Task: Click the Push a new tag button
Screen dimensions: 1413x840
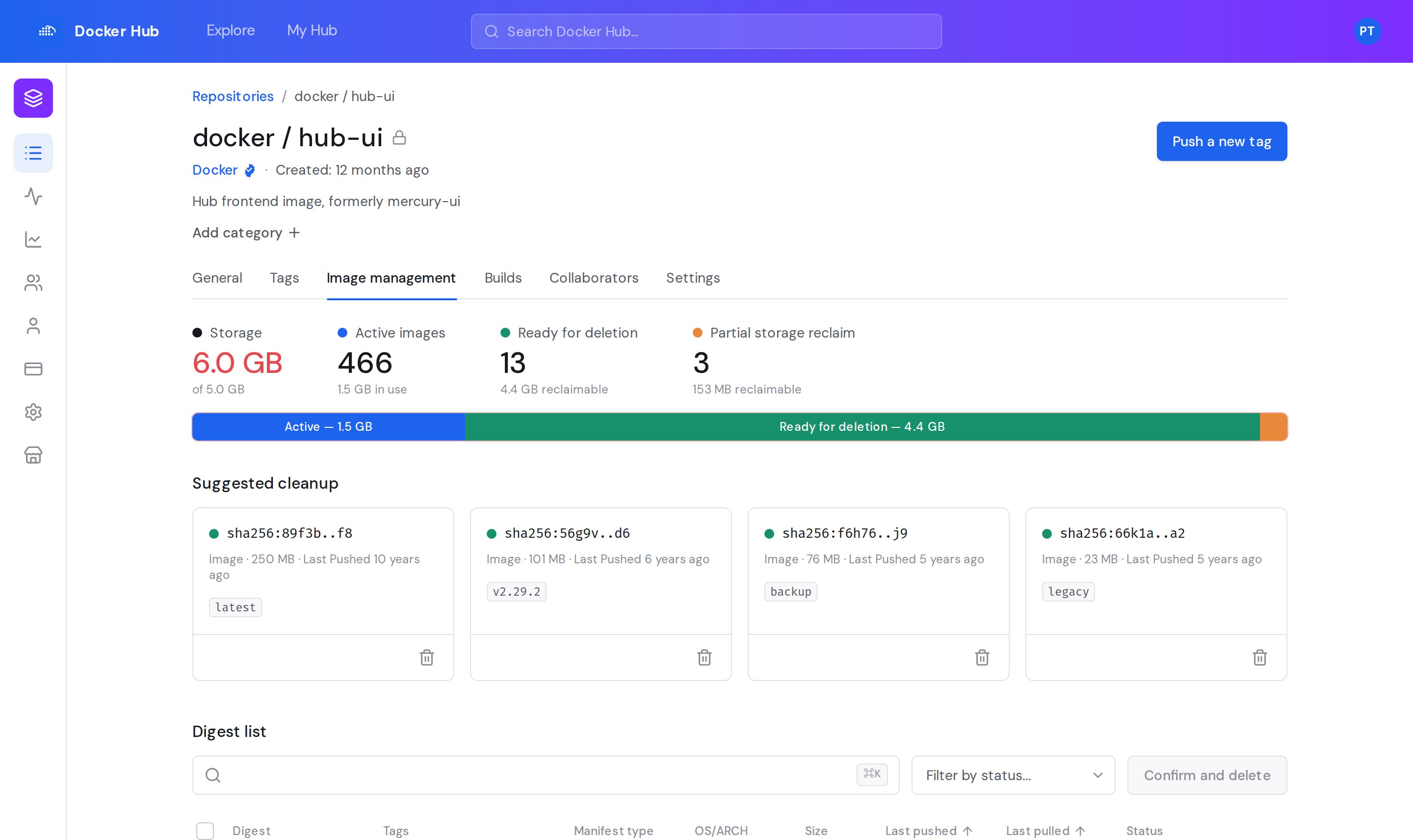Action: [1222, 141]
